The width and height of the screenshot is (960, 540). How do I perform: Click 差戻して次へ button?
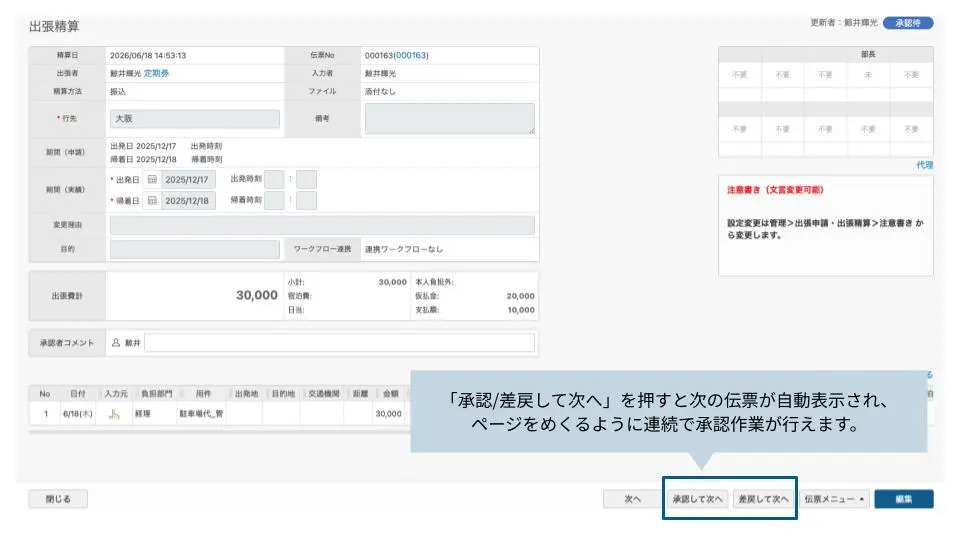click(763, 499)
